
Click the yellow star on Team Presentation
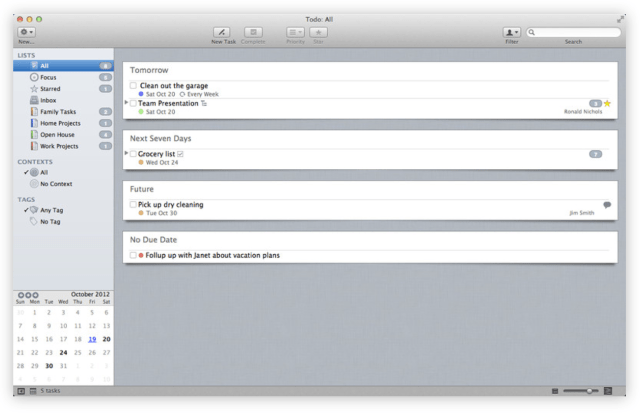[607, 103]
